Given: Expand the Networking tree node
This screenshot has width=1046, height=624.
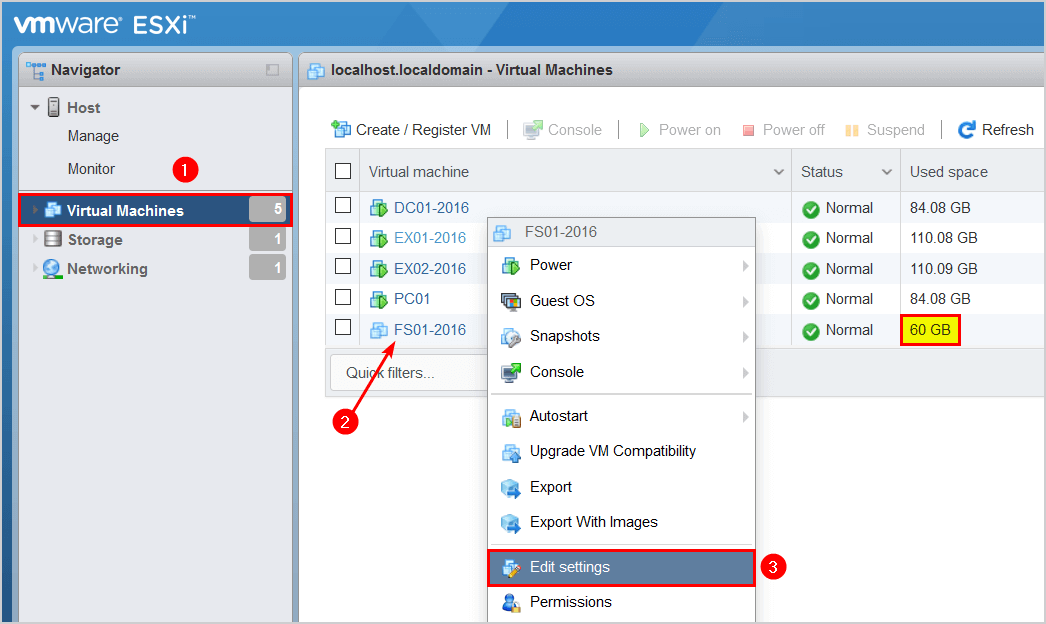Looking at the screenshot, I should pos(35,268).
